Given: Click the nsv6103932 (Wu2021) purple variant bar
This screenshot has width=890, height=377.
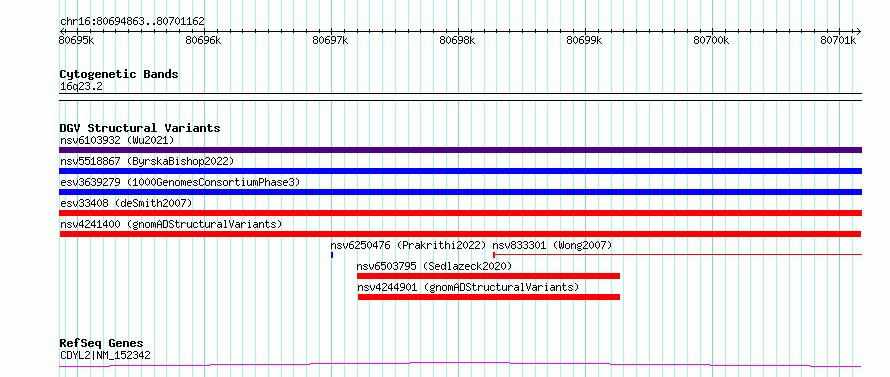Looking at the screenshot, I should coord(460,150).
